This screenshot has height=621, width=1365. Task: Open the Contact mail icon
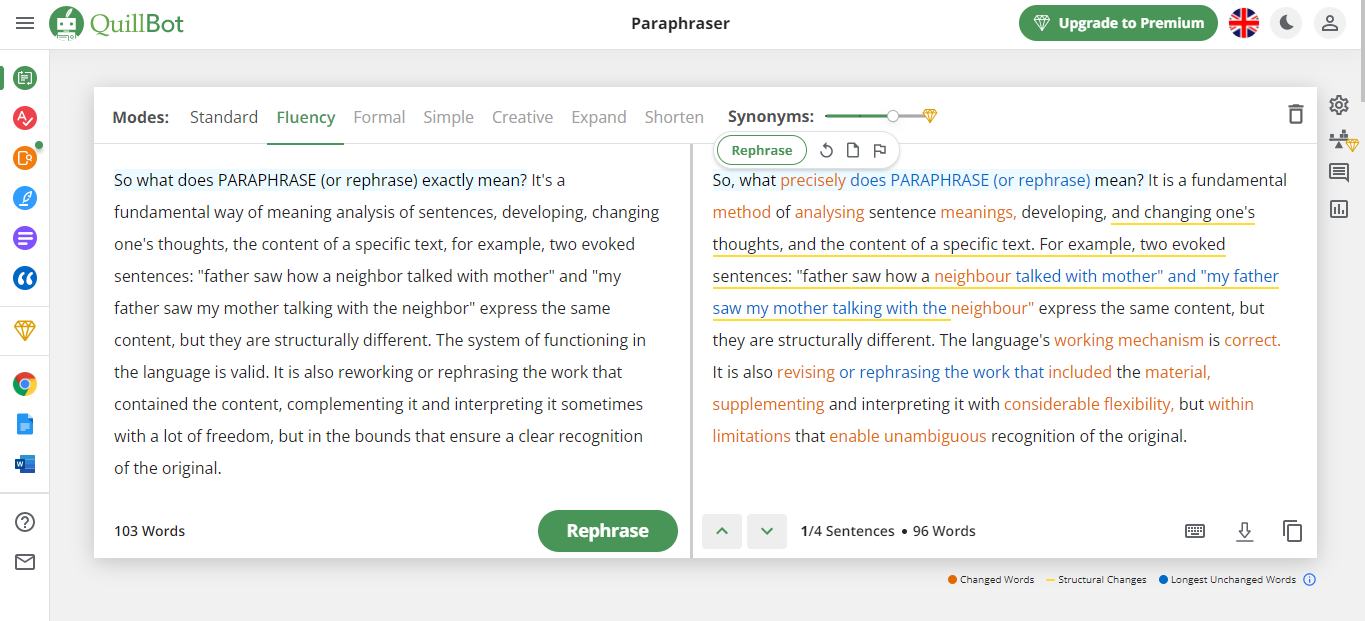25,562
